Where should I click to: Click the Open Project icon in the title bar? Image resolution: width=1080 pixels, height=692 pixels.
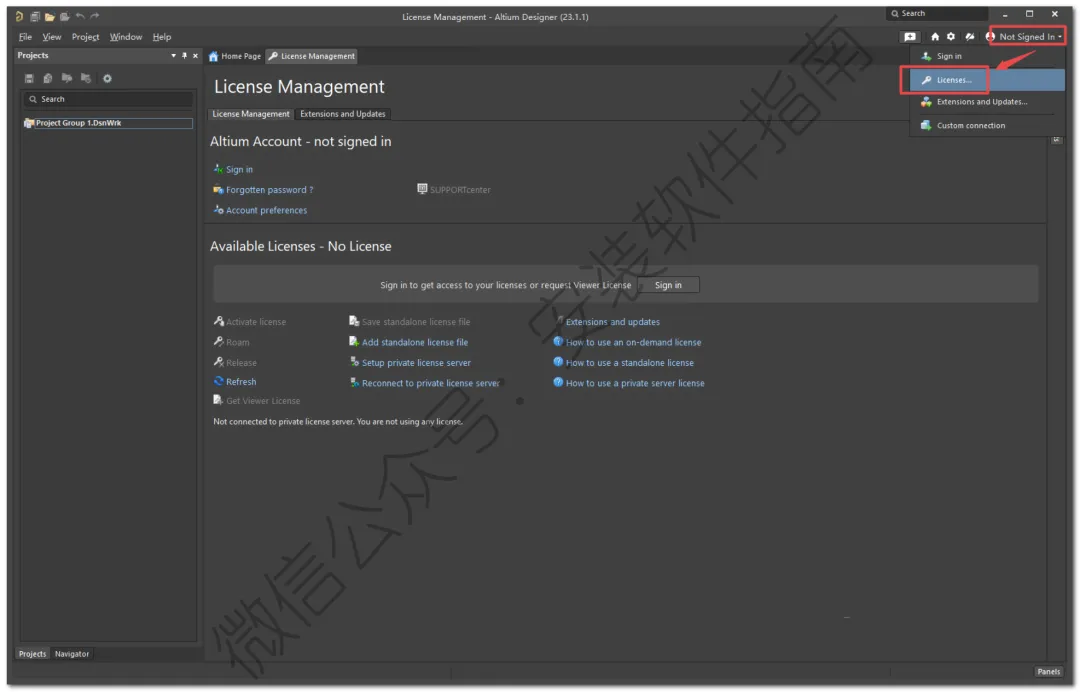65,16
